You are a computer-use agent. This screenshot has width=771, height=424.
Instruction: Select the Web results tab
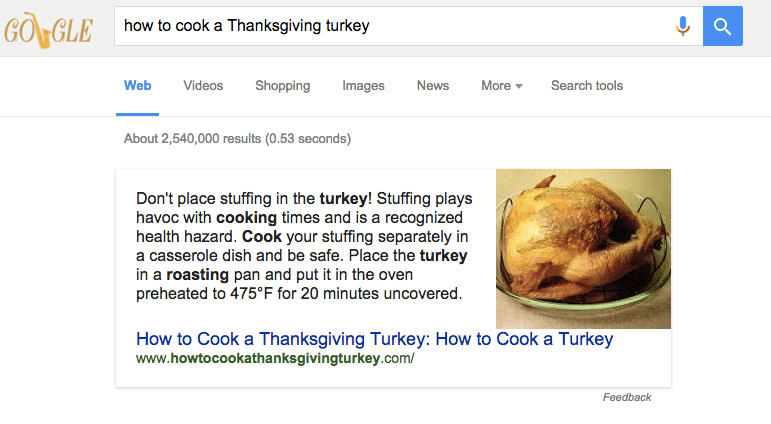click(x=137, y=86)
